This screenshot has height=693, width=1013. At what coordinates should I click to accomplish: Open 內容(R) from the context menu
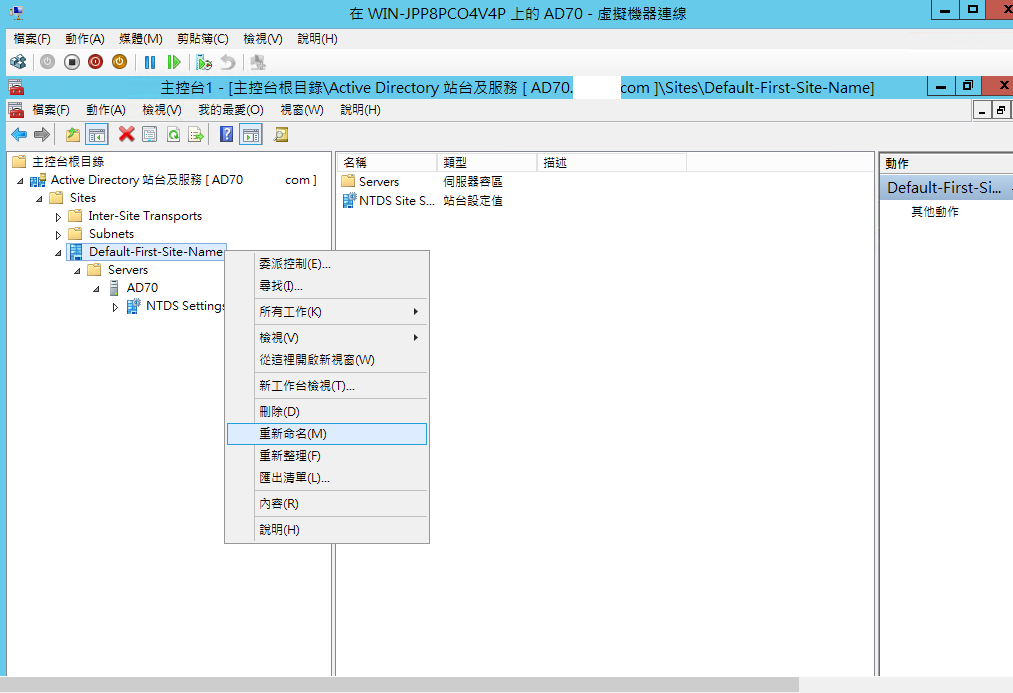click(327, 504)
